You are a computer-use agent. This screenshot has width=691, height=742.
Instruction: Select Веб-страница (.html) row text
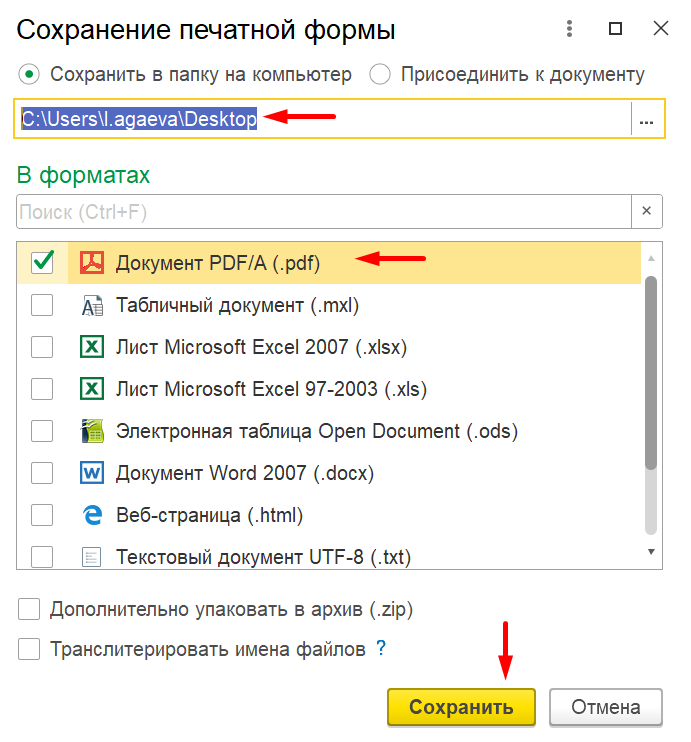pyautogui.click(x=210, y=515)
